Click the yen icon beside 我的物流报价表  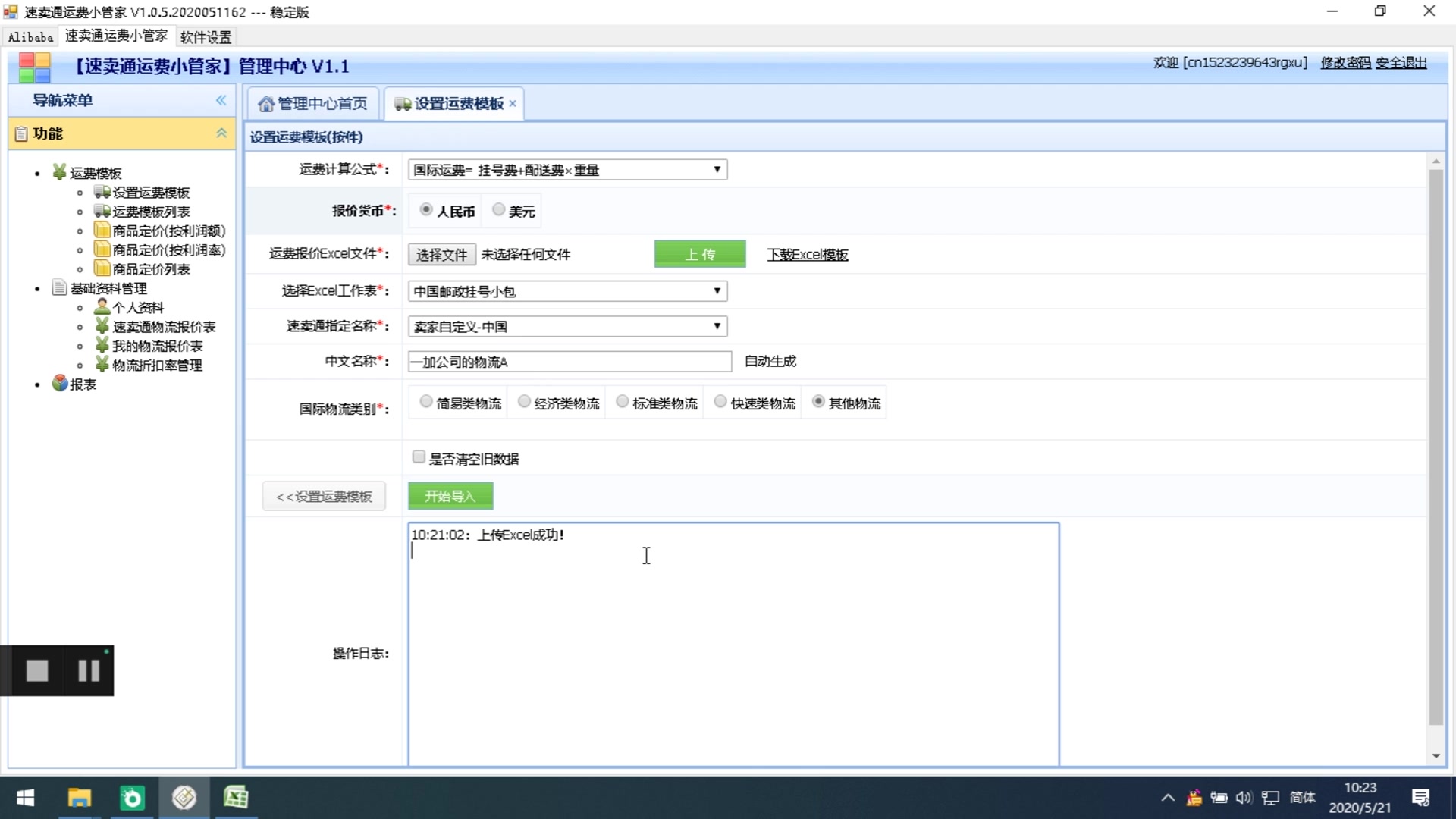[102, 345]
